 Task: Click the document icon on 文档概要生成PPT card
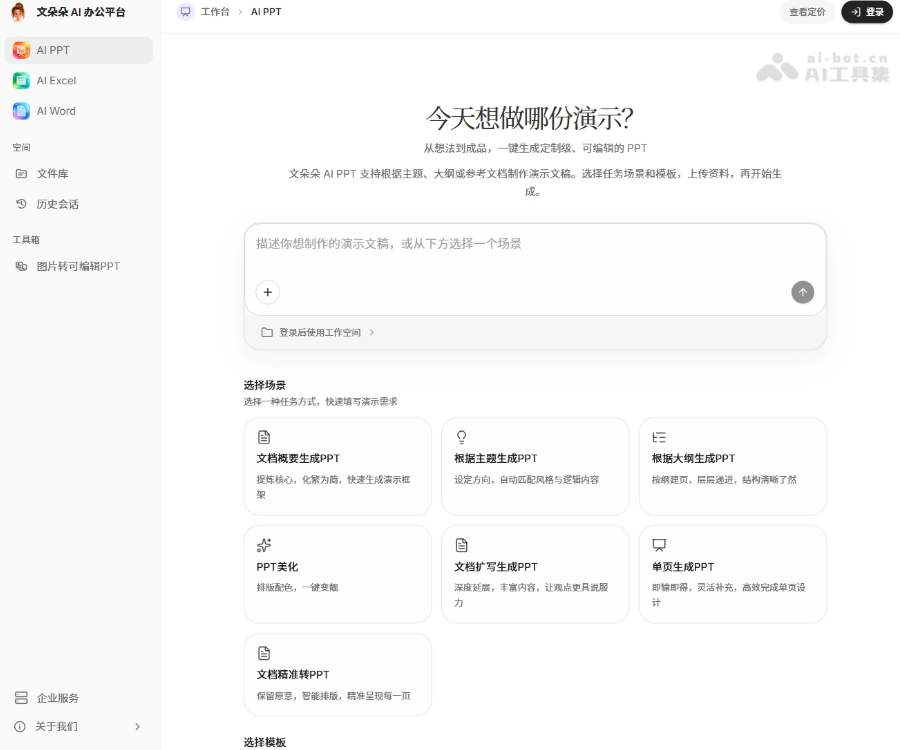(264, 437)
